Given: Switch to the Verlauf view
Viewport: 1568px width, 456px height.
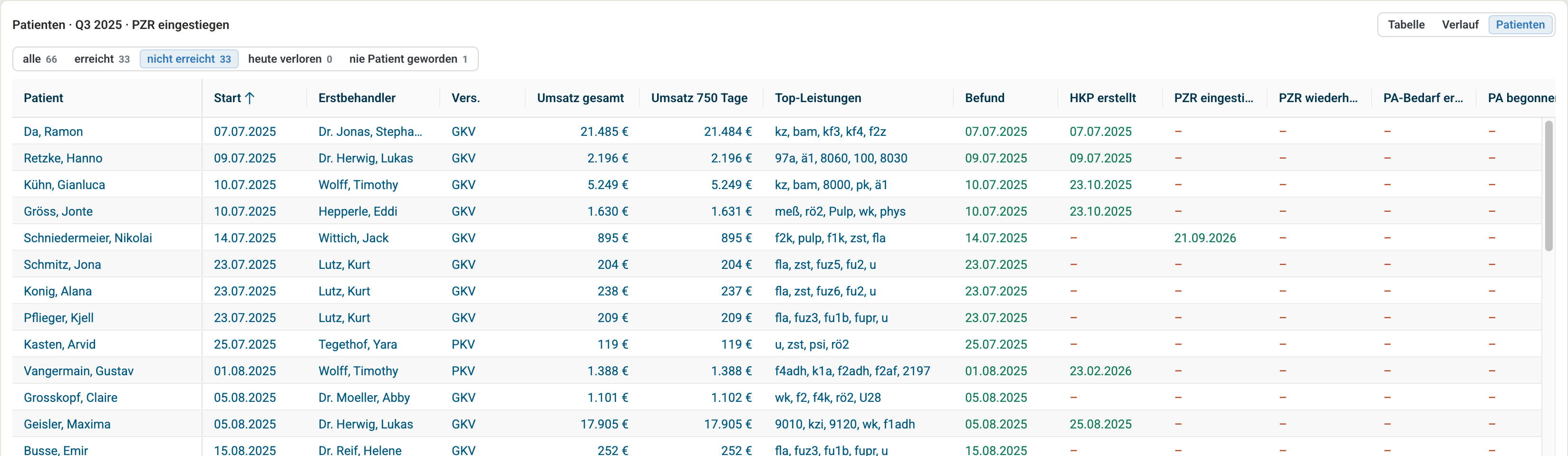Looking at the screenshot, I should pyautogui.click(x=1460, y=25).
